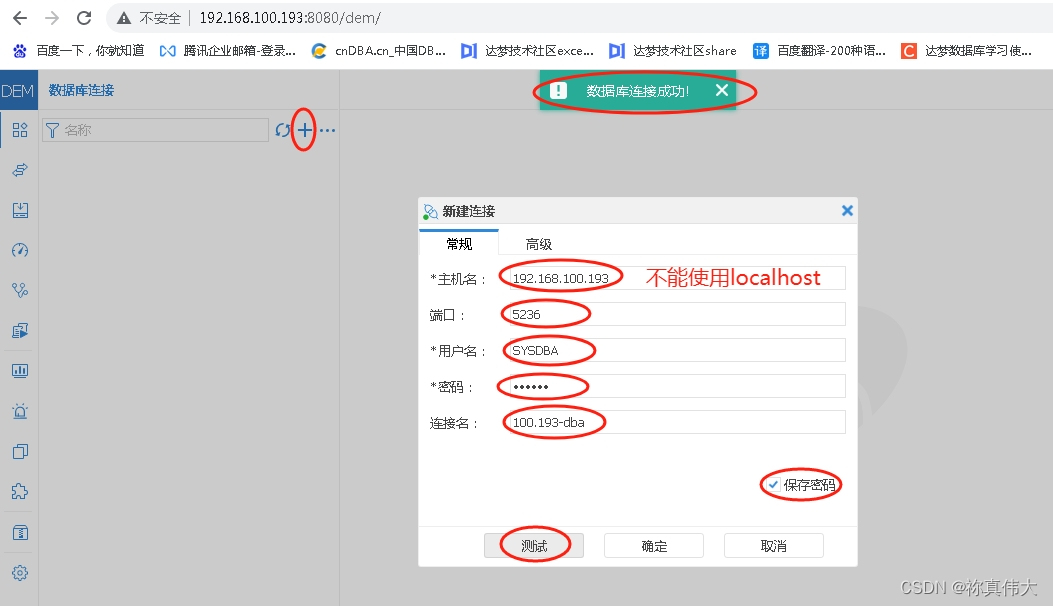The width and height of the screenshot is (1053, 606).
Task: Click the 数据库连接 panel title
Action: 81,91
